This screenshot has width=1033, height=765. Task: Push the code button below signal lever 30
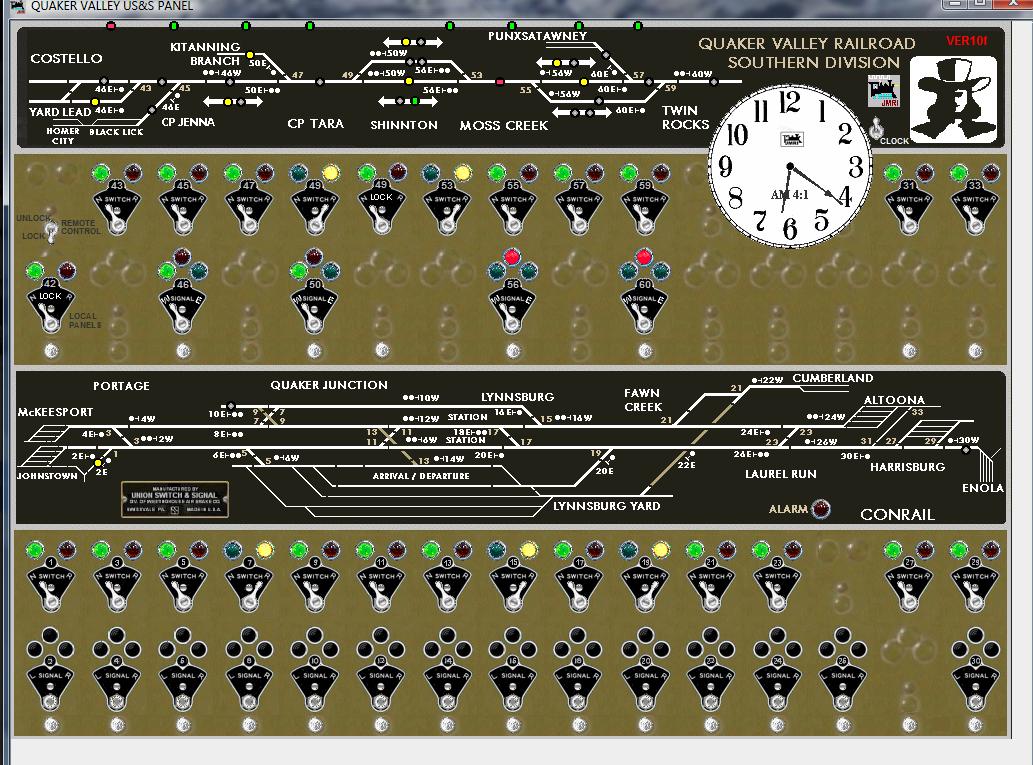point(975,725)
